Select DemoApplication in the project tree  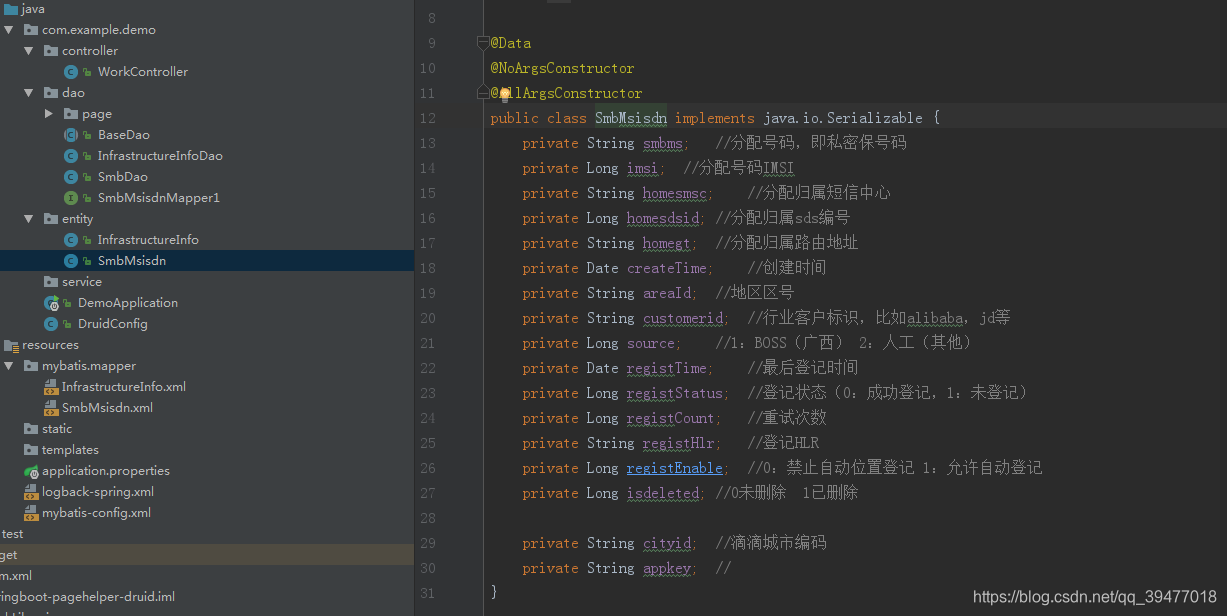pyautogui.click(x=128, y=303)
